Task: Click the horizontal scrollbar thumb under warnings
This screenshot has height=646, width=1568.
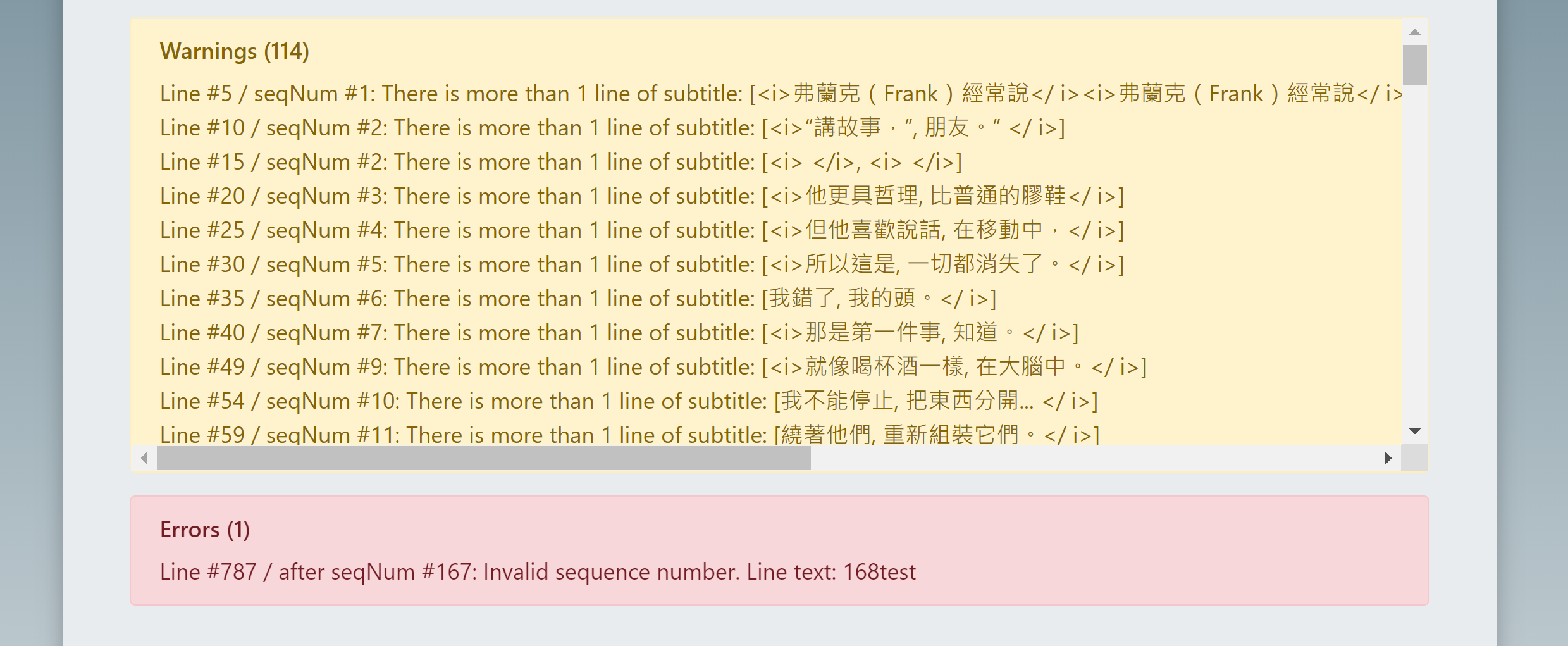Action: pyautogui.click(x=484, y=457)
